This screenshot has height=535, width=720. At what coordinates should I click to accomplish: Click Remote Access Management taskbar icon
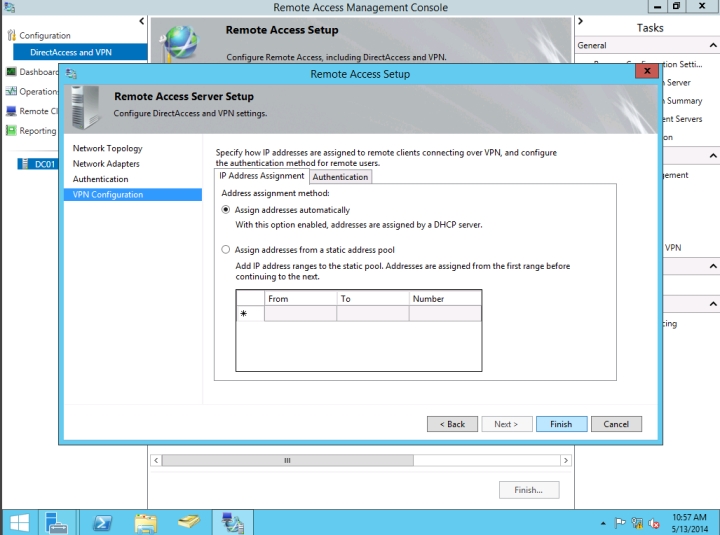point(232,523)
